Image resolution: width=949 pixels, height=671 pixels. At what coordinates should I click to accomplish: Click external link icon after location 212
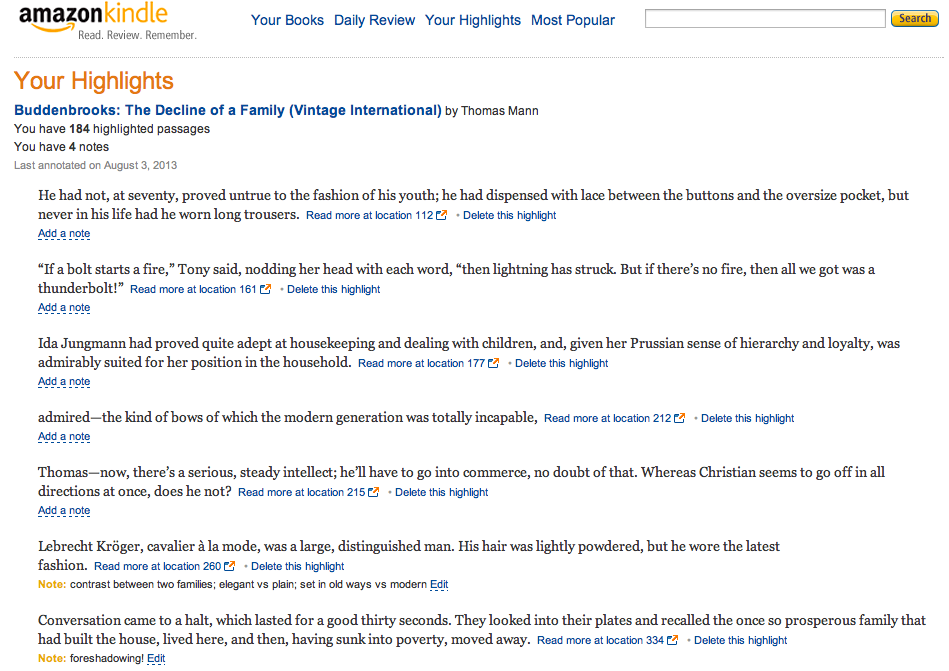[x=680, y=419]
